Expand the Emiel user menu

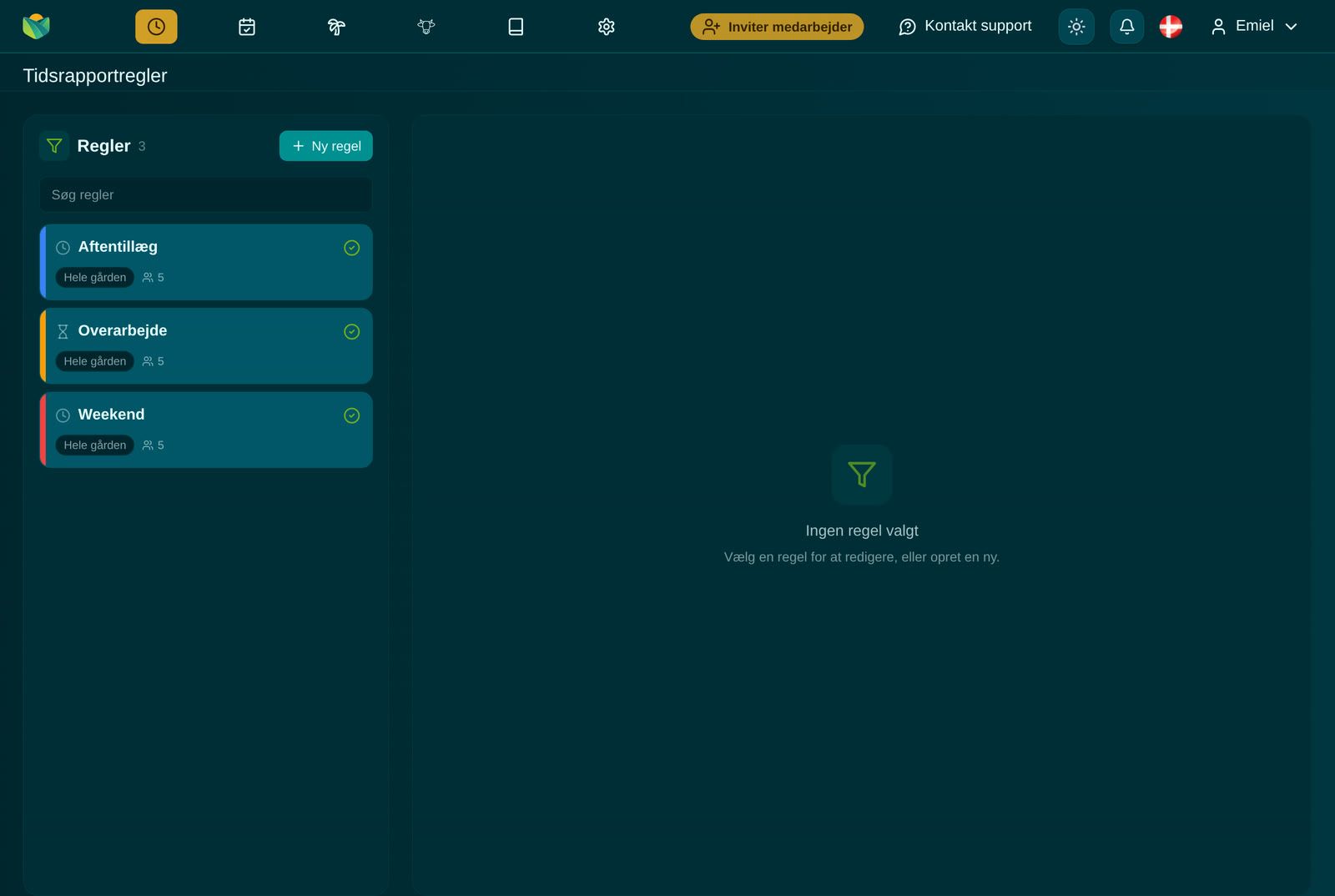click(x=1254, y=27)
